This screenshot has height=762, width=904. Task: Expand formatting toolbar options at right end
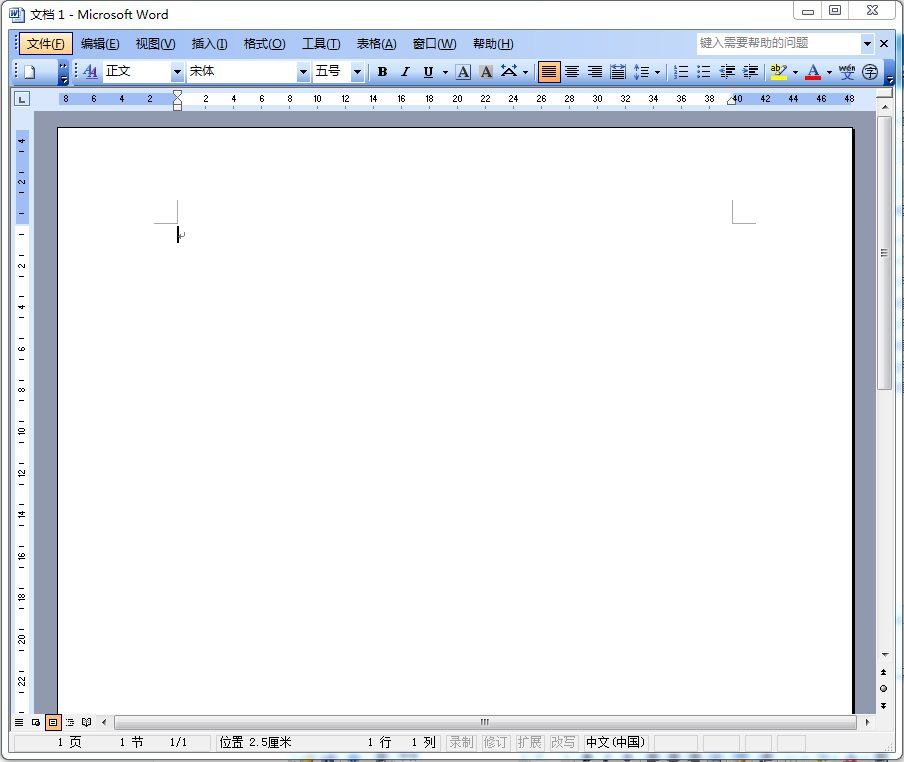pos(890,73)
